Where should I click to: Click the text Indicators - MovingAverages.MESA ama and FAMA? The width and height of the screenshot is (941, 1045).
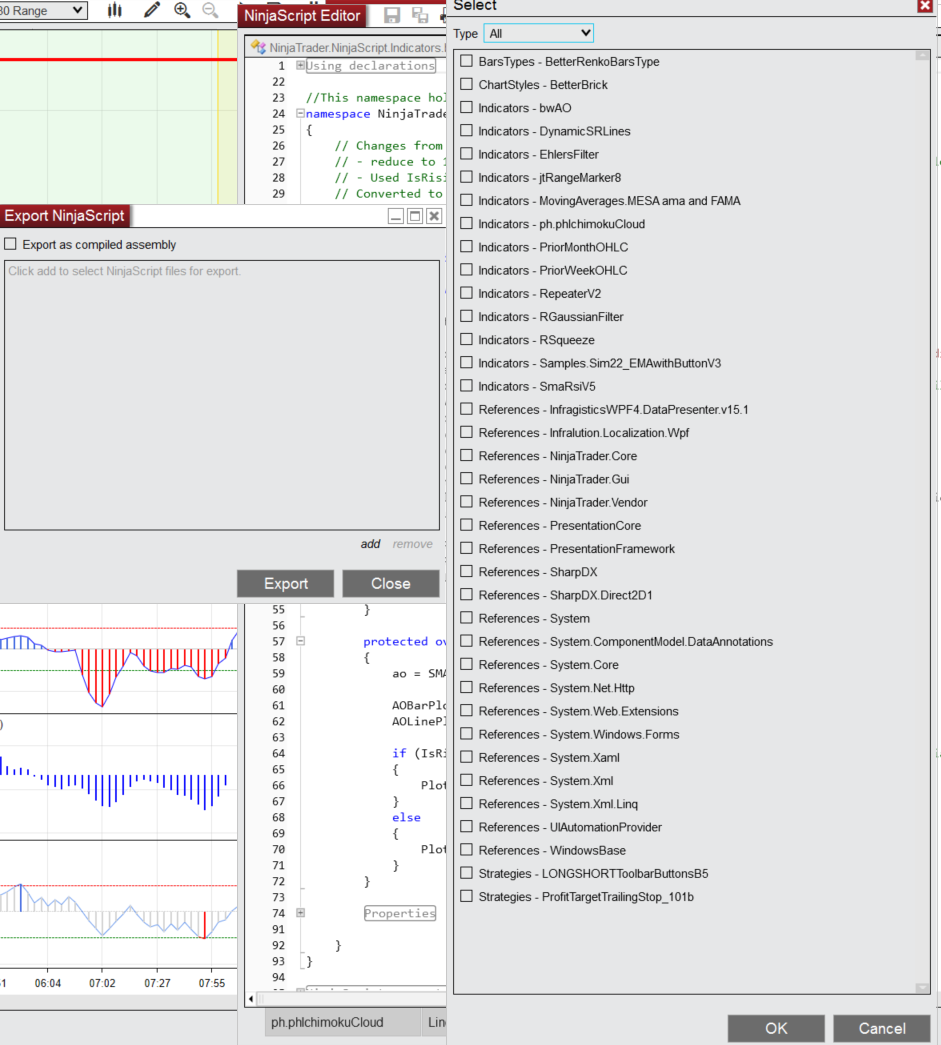coord(609,201)
